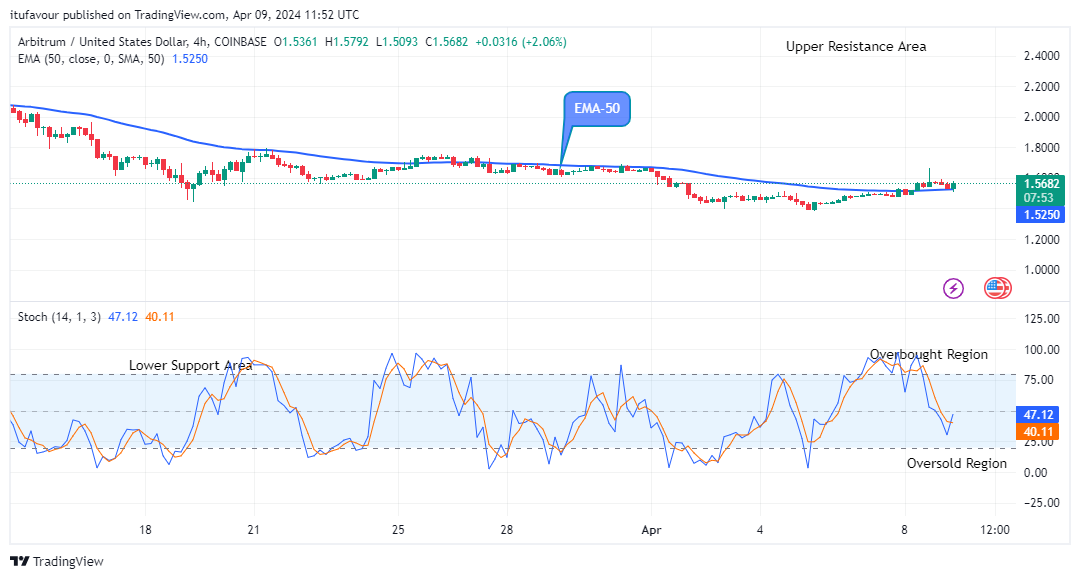
Task: Click the orange stochastic axis label 40.11
Action: [1037, 432]
